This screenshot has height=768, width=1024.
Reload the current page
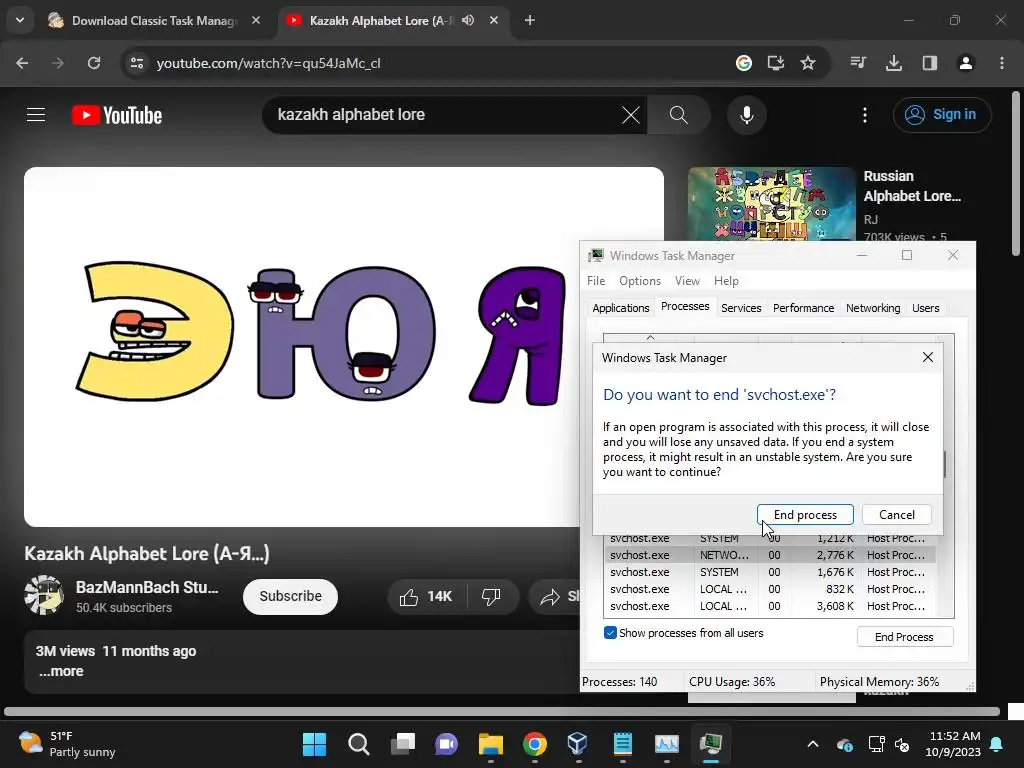click(94, 63)
